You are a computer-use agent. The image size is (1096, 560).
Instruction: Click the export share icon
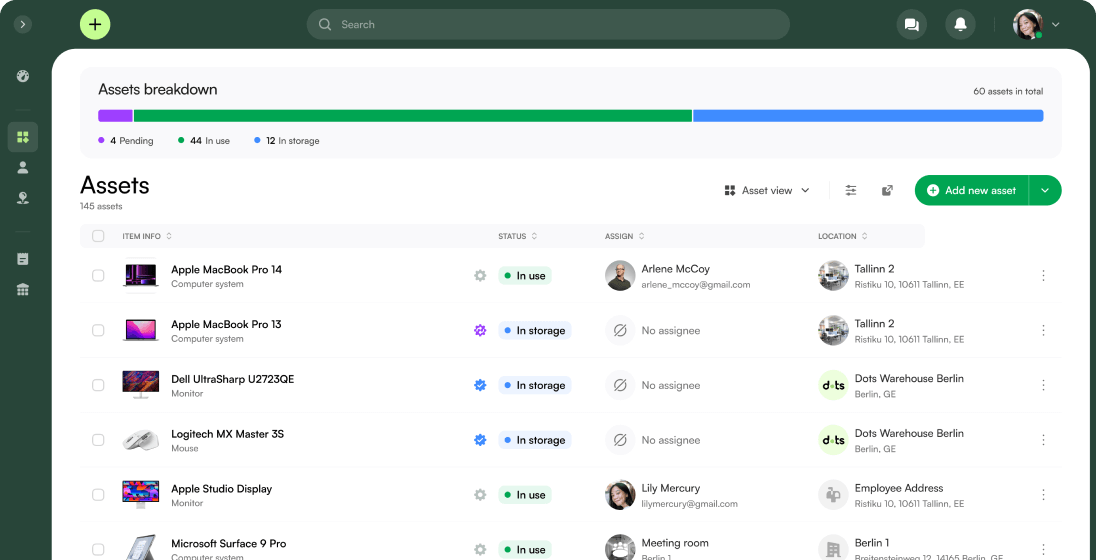[x=887, y=190]
